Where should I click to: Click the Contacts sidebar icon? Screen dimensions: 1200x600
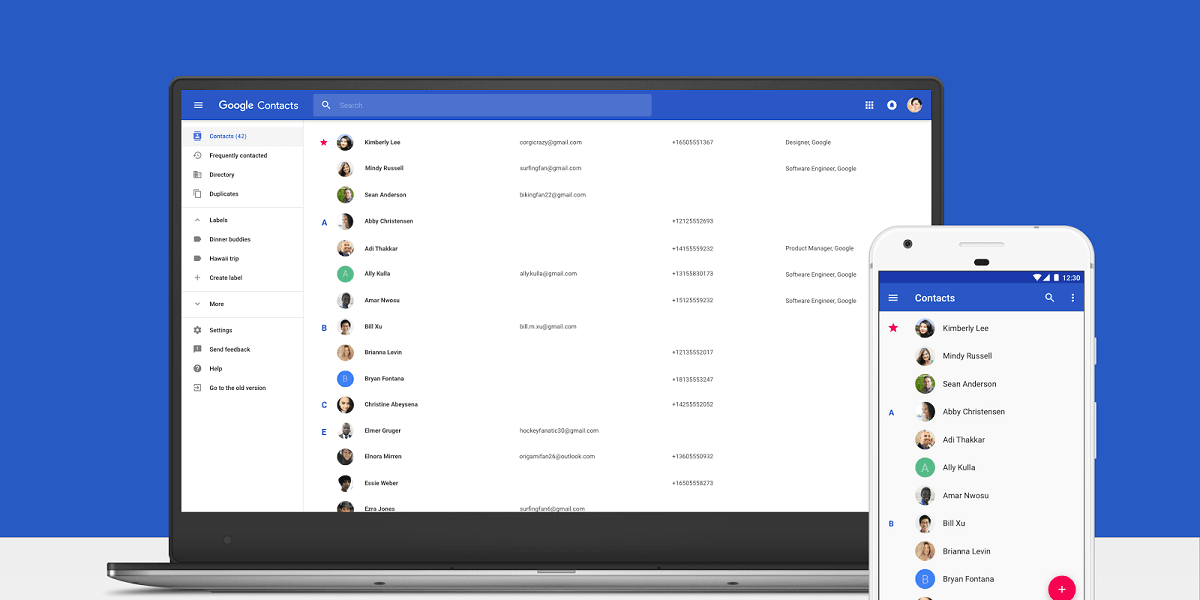pyautogui.click(x=197, y=136)
